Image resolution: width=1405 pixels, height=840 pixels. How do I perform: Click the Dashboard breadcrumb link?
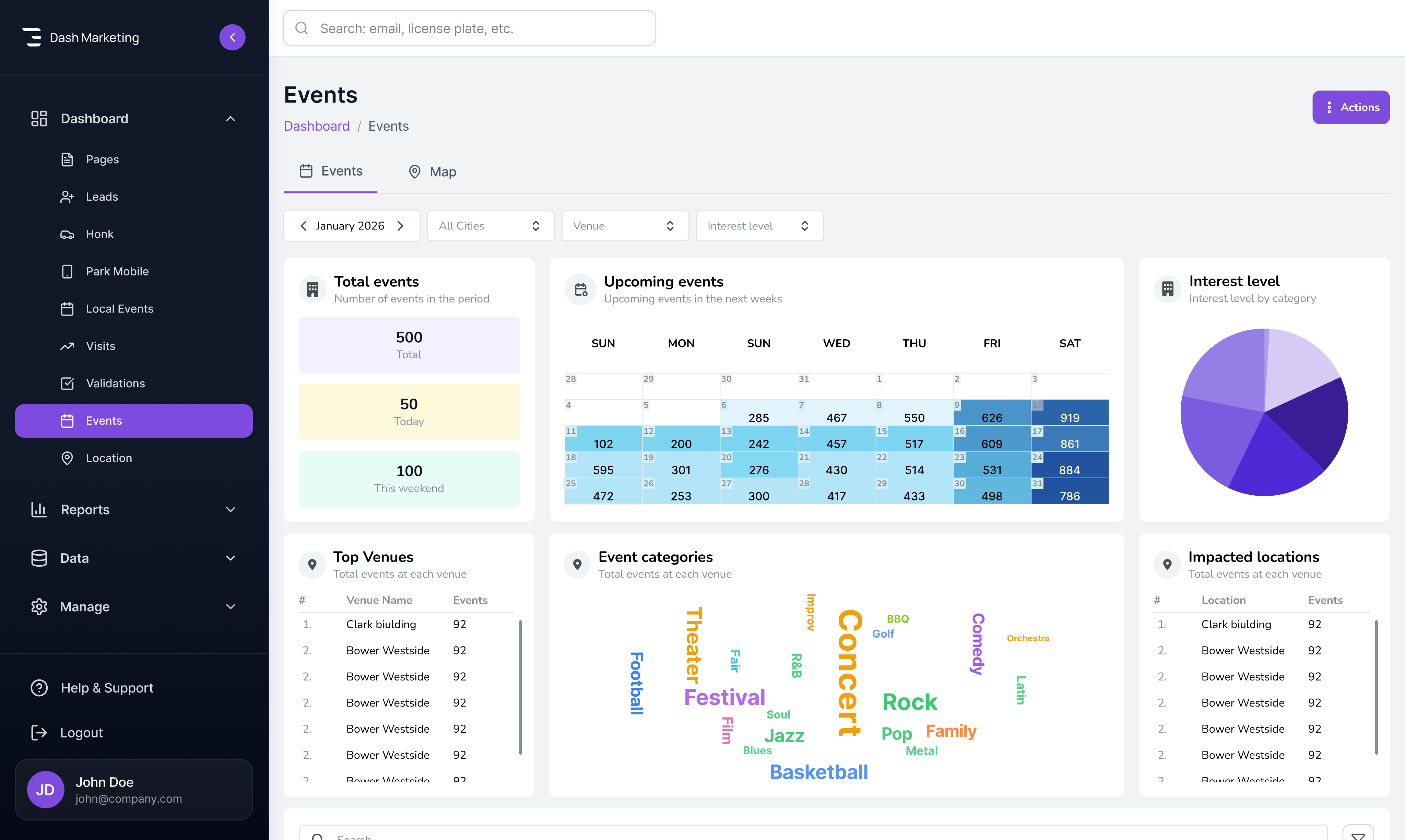pos(317,126)
